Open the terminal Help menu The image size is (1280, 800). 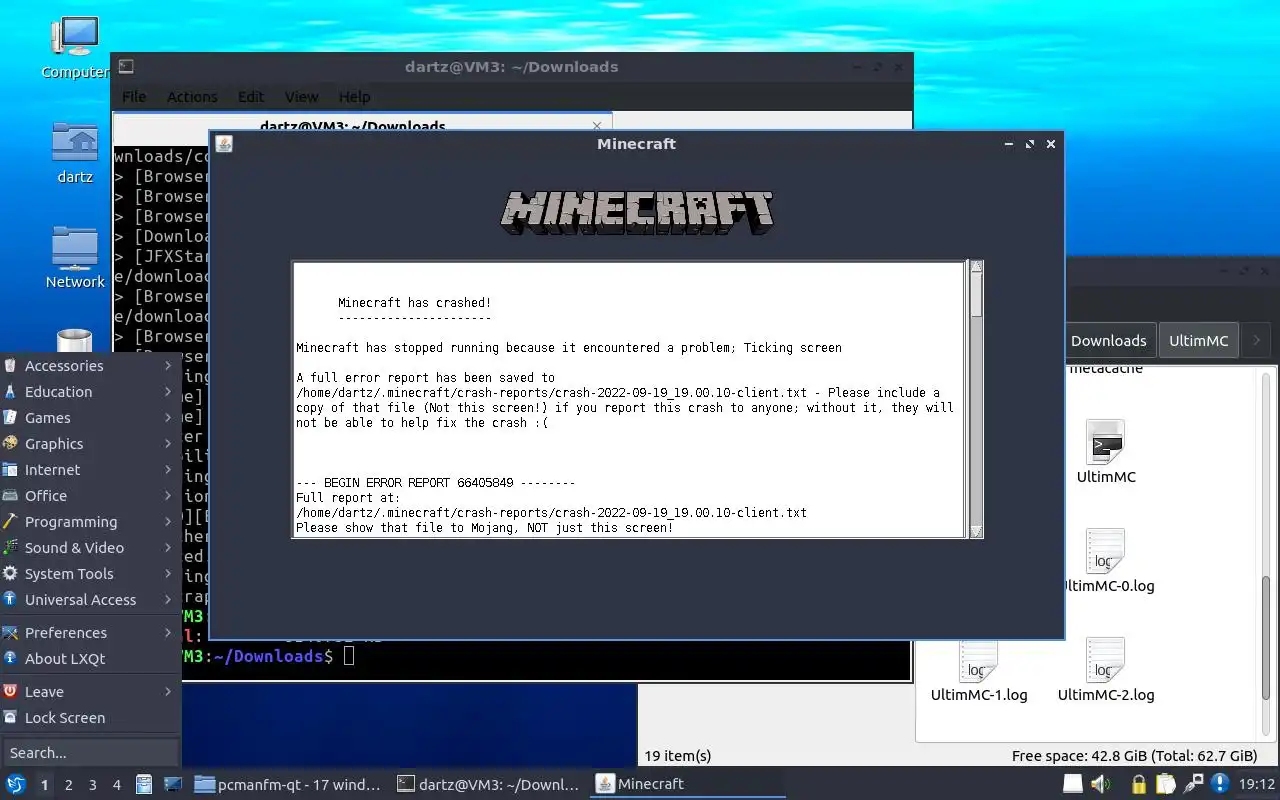[355, 97]
